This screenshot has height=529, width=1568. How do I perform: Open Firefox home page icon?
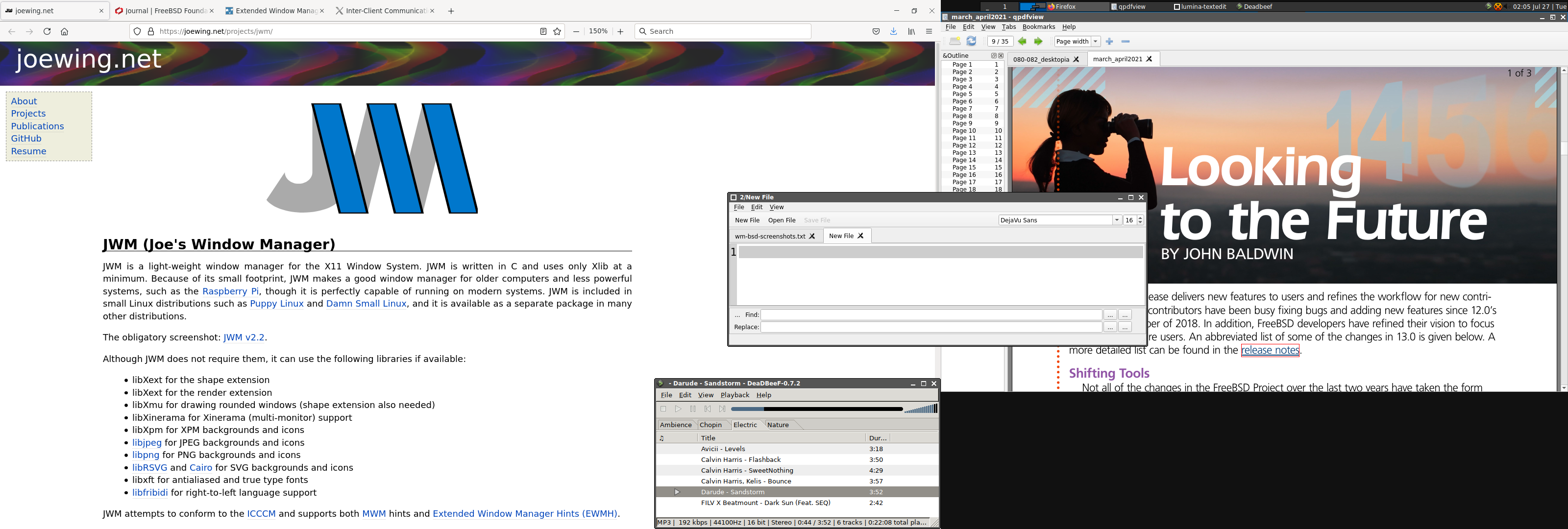65,32
